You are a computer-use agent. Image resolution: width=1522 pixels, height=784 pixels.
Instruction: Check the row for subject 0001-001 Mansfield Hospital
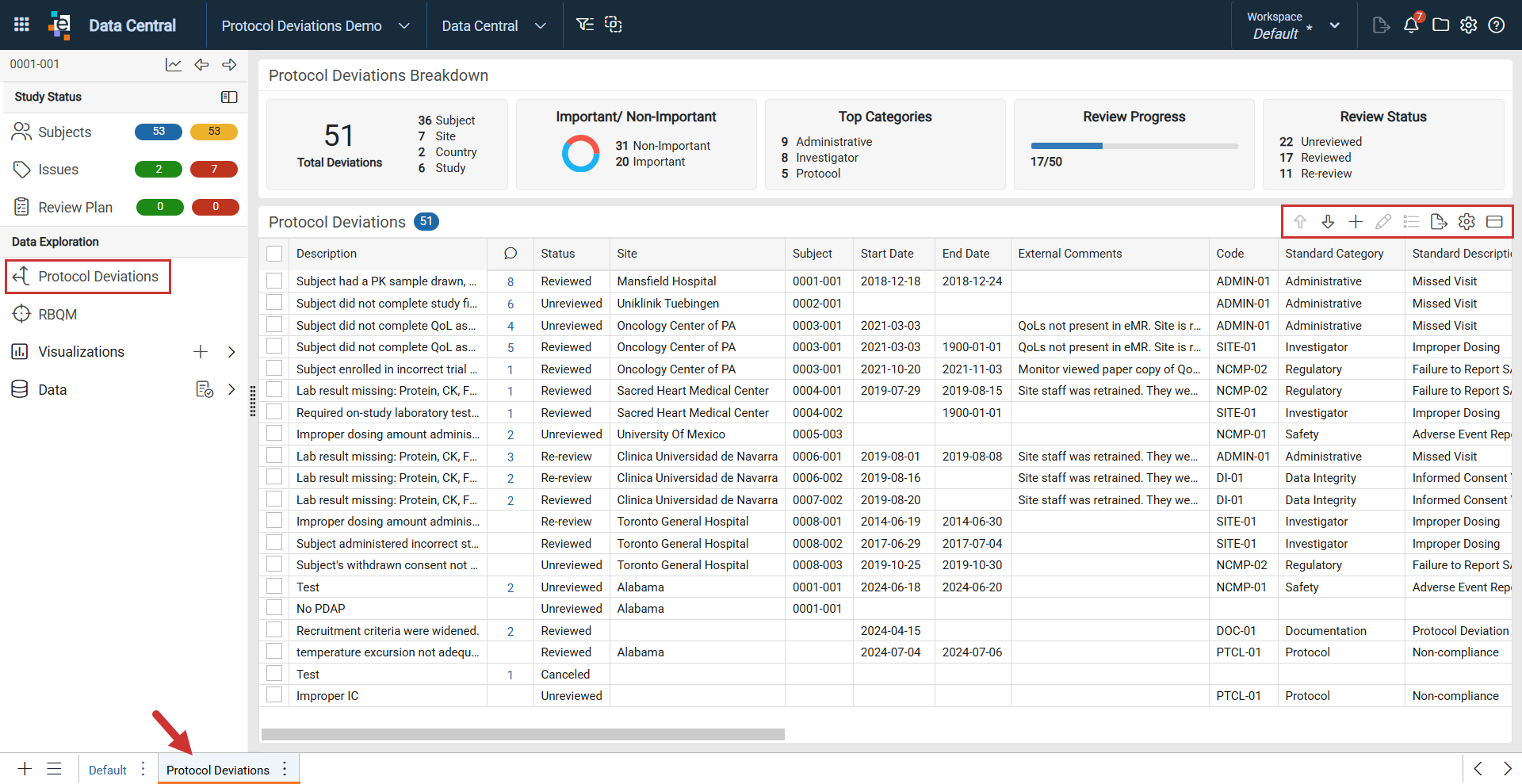tap(274, 281)
